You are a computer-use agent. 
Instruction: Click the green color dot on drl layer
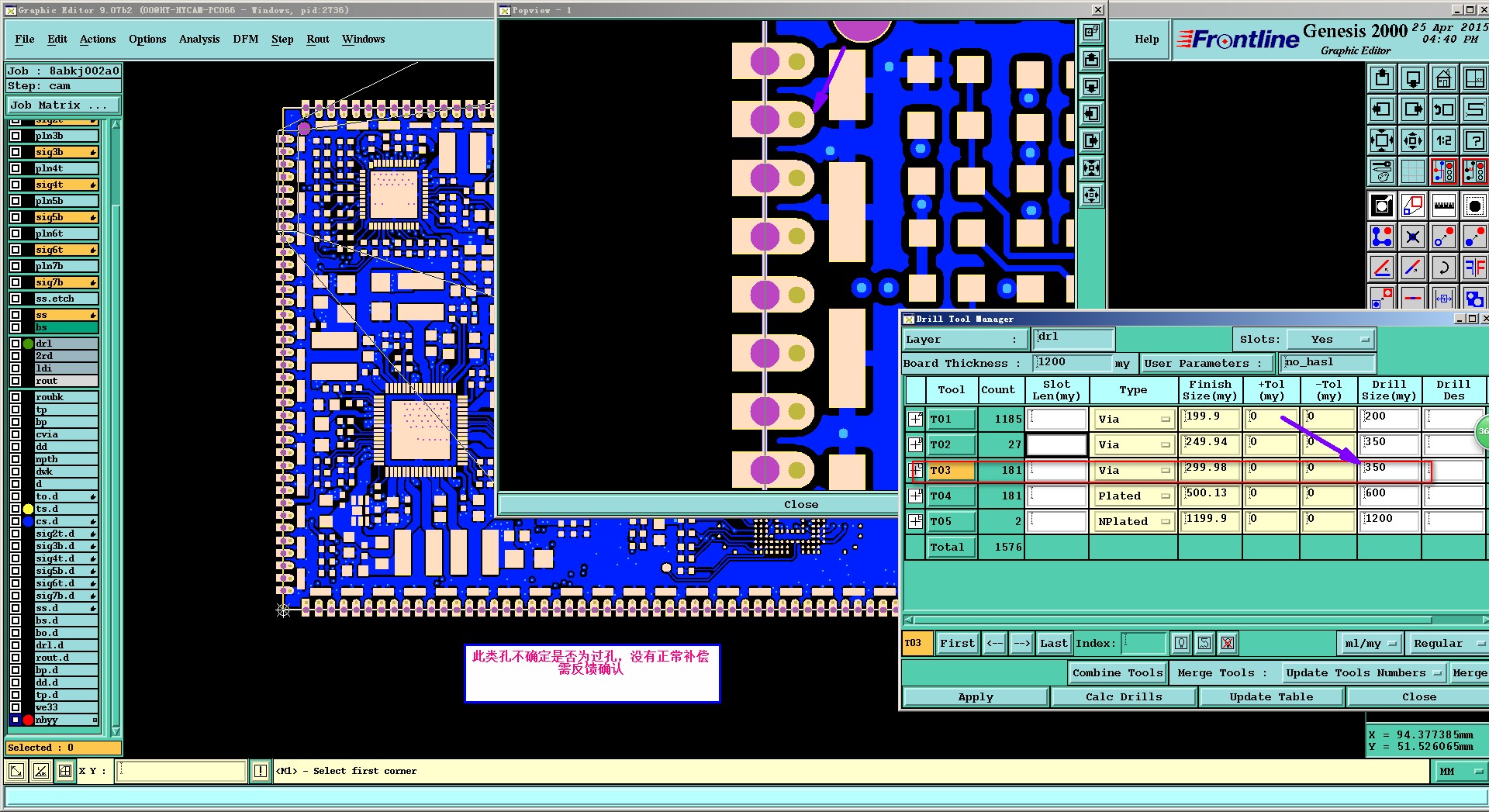(28, 344)
